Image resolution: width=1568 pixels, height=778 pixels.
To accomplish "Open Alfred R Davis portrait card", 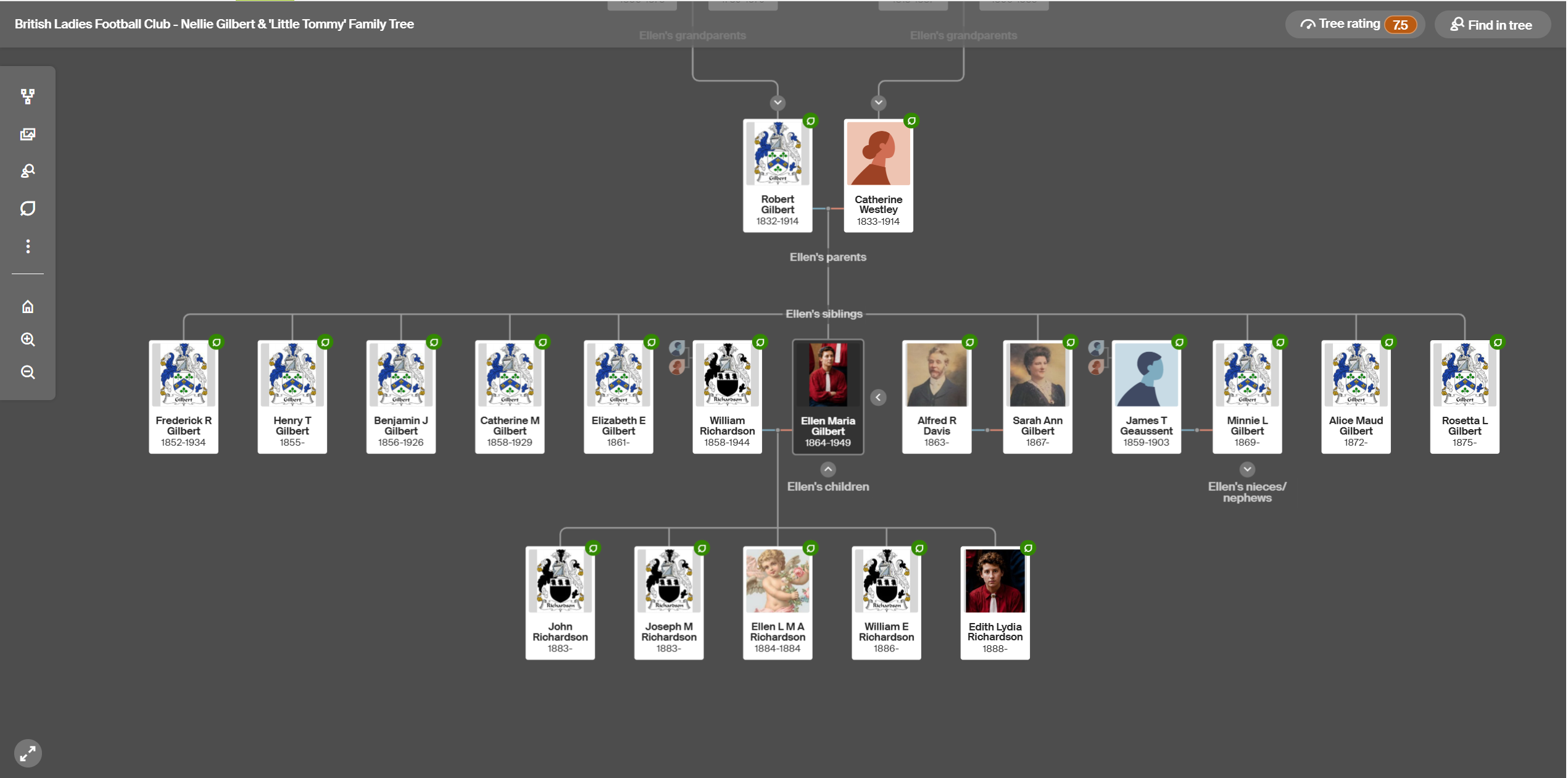I will 937,397.
